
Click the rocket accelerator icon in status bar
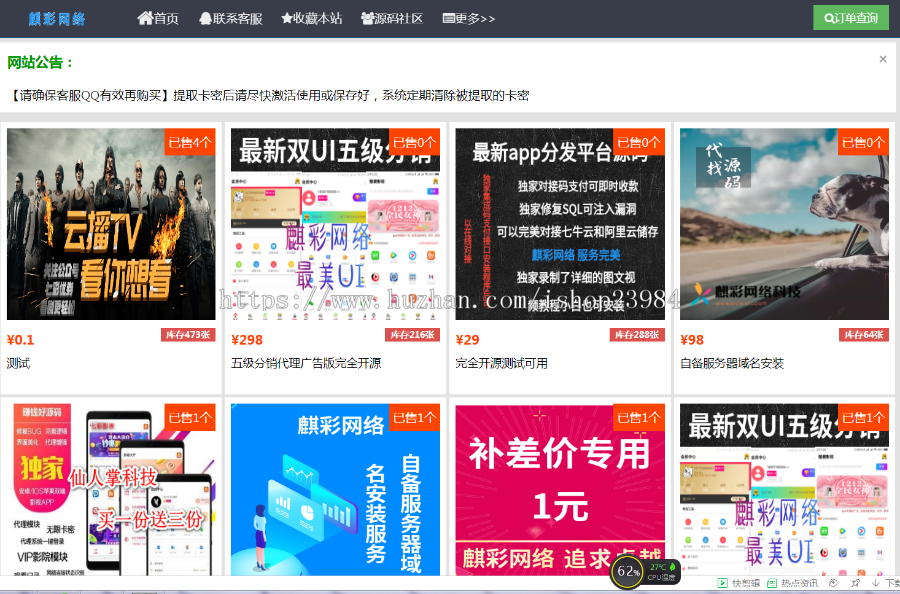pos(855,583)
